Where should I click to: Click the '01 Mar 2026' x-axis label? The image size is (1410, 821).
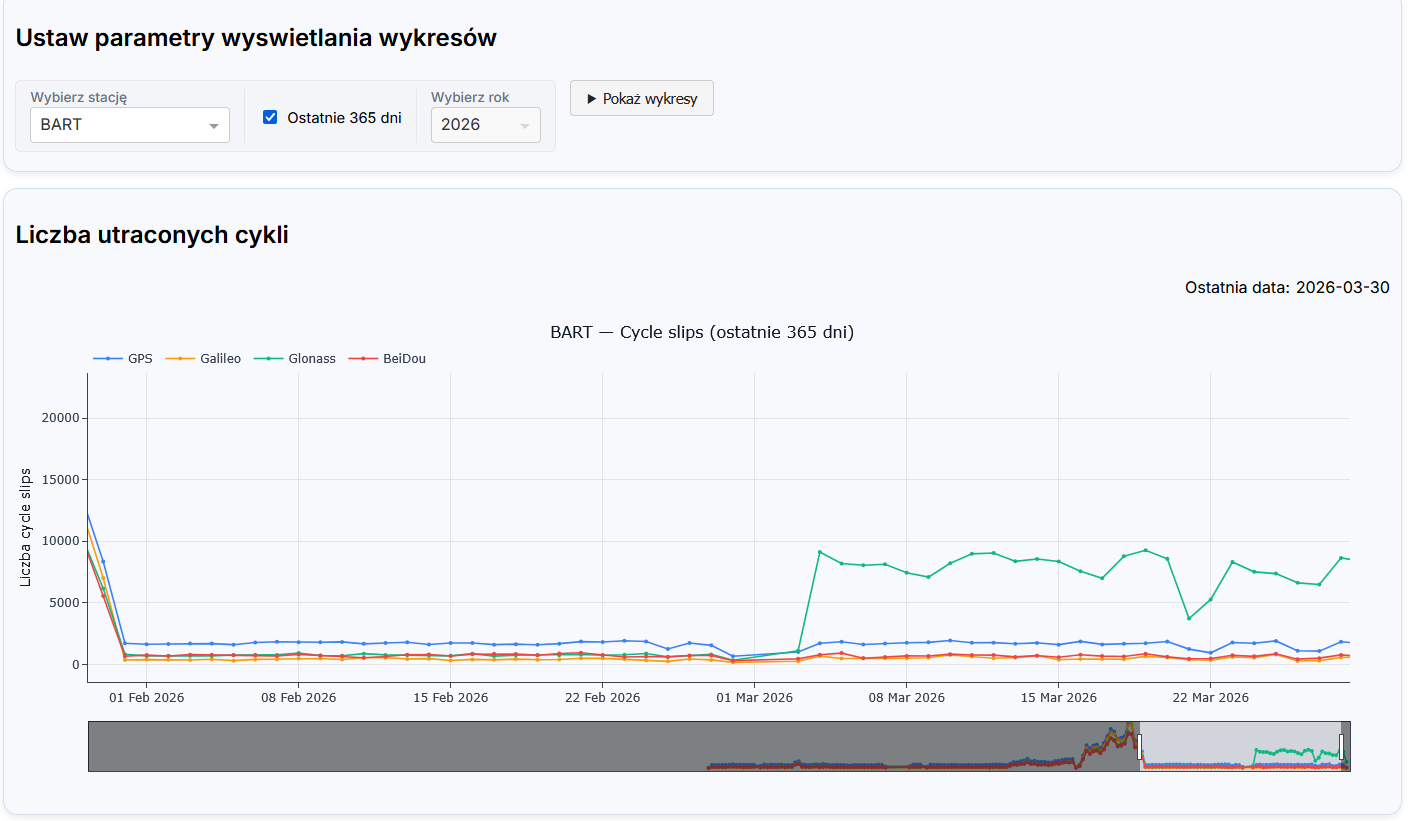click(754, 697)
